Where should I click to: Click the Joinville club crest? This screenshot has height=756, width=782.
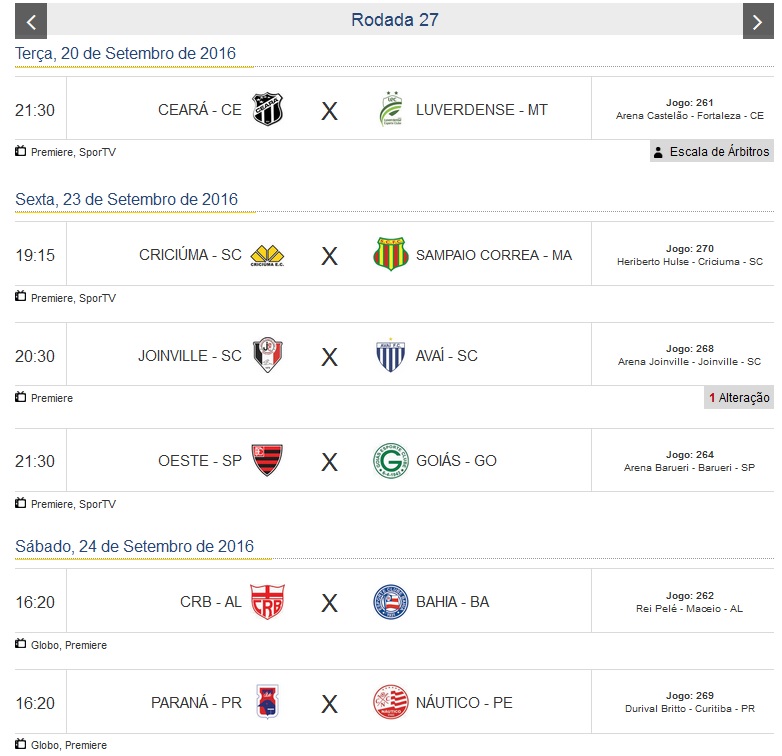click(267, 355)
